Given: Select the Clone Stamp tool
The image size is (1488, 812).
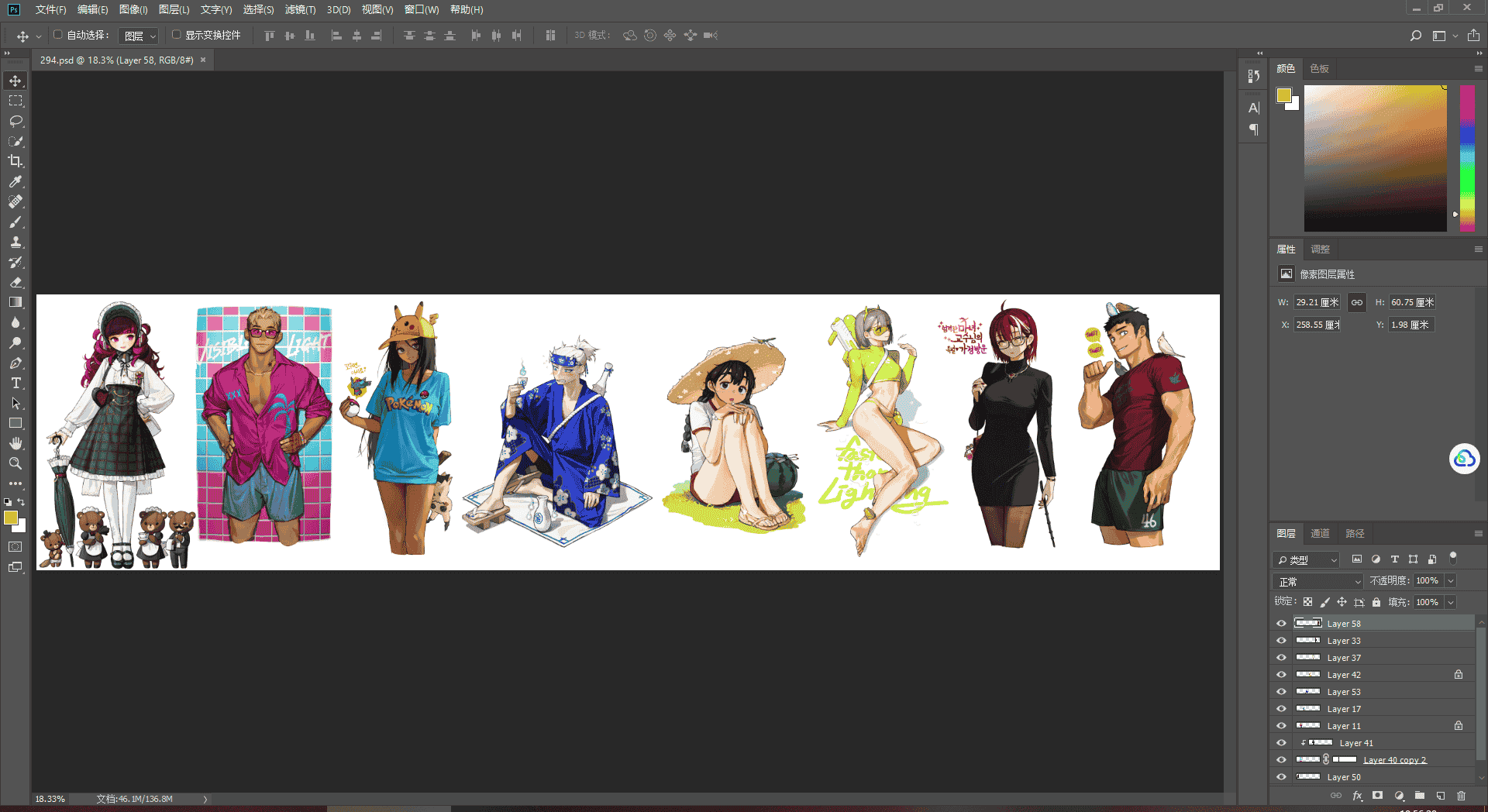Looking at the screenshot, I should [15, 242].
